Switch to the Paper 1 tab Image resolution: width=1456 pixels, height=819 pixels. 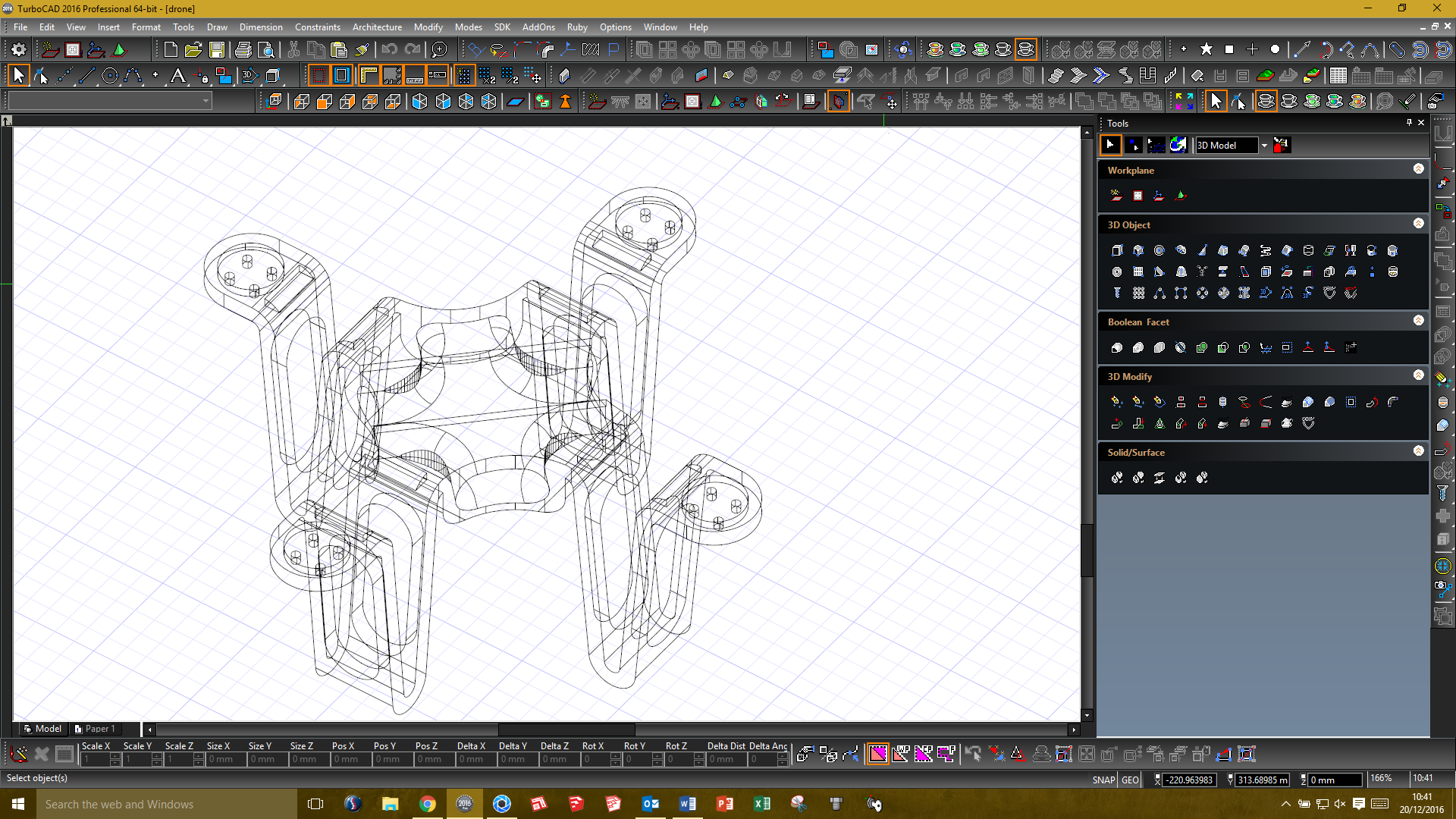click(96, 729)
